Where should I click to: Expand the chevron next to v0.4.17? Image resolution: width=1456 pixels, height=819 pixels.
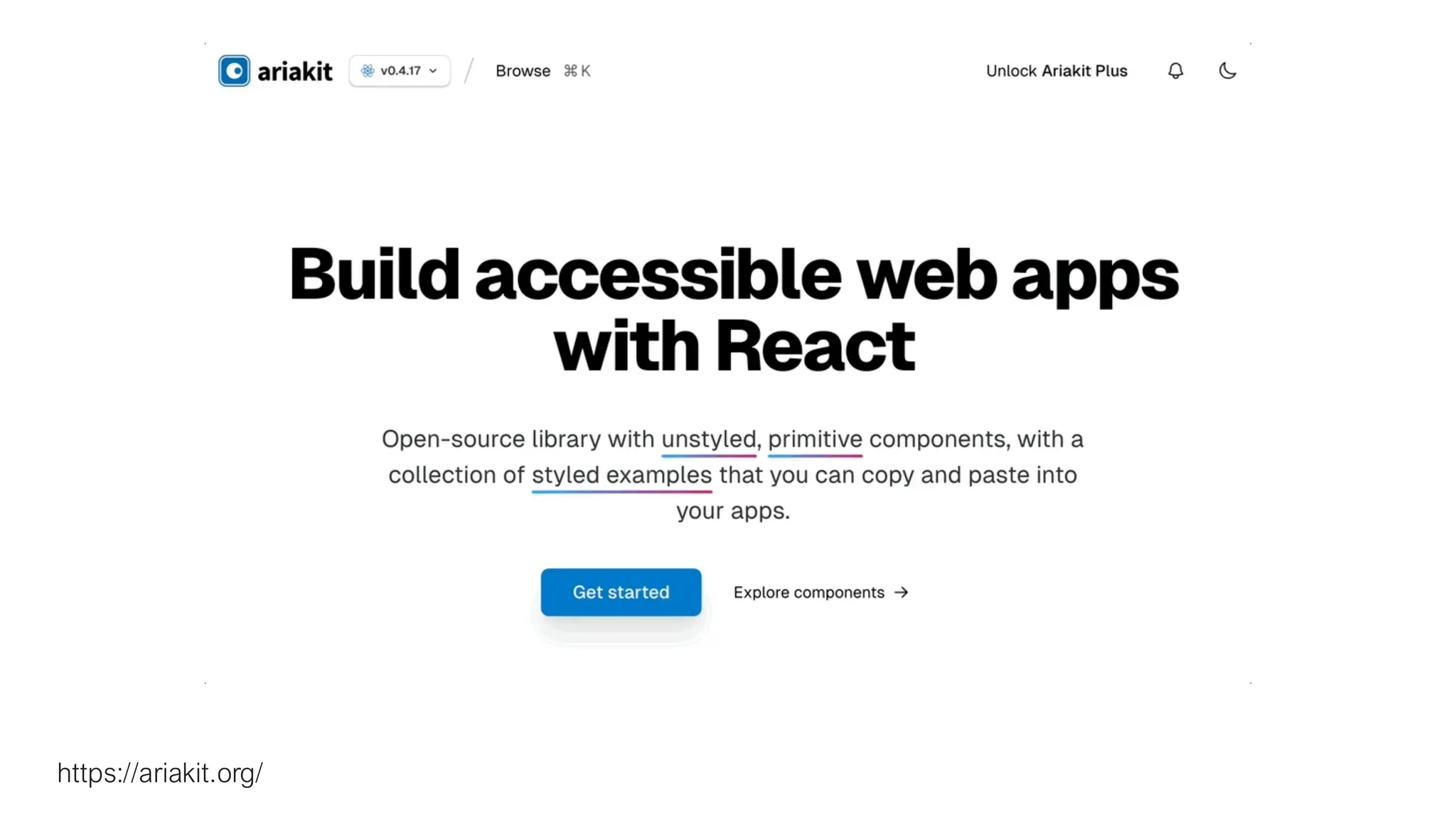[433, 71]
